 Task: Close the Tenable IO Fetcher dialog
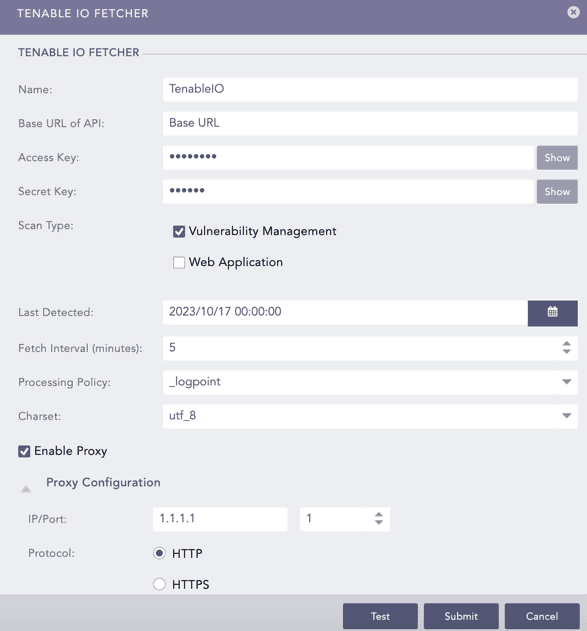[x=573, y=12]
